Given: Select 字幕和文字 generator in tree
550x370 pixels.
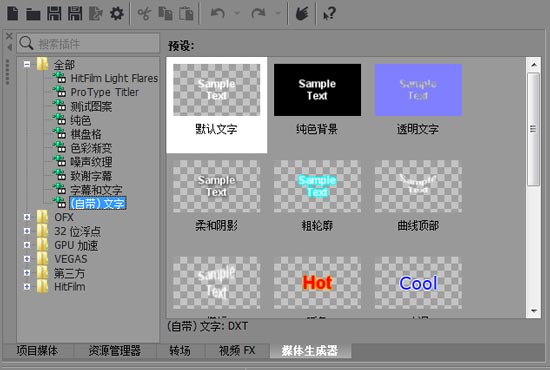Looking at the screenshot, I should coord(96,190).
